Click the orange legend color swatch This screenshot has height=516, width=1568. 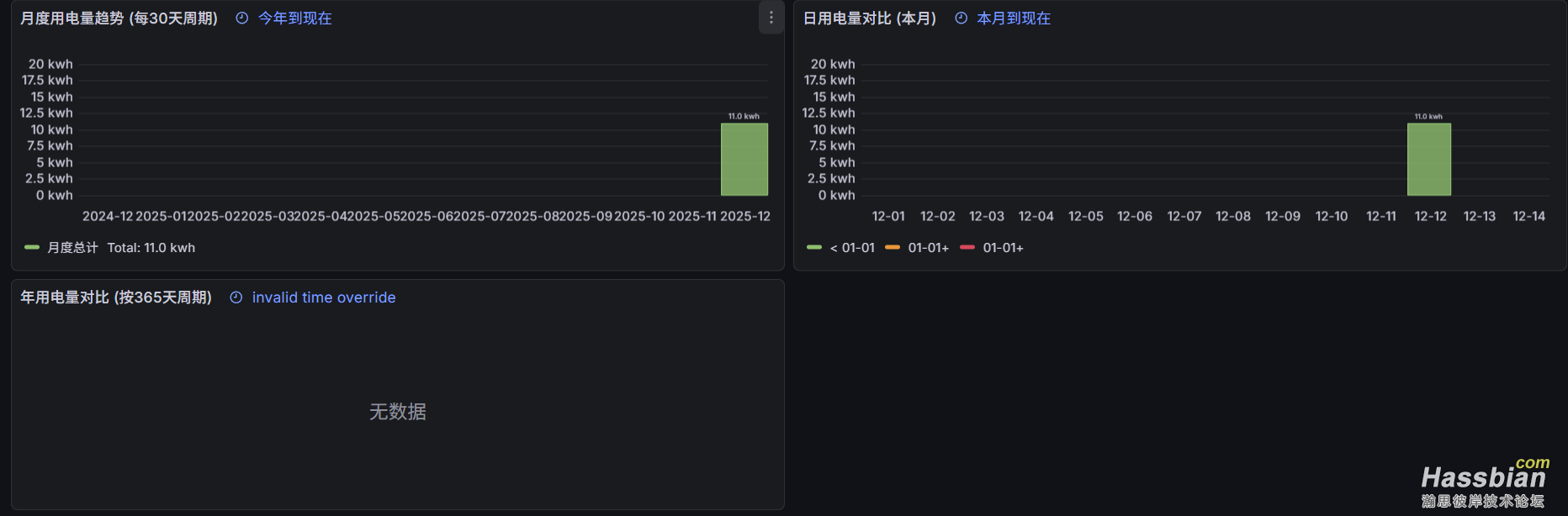coord(893,248)
